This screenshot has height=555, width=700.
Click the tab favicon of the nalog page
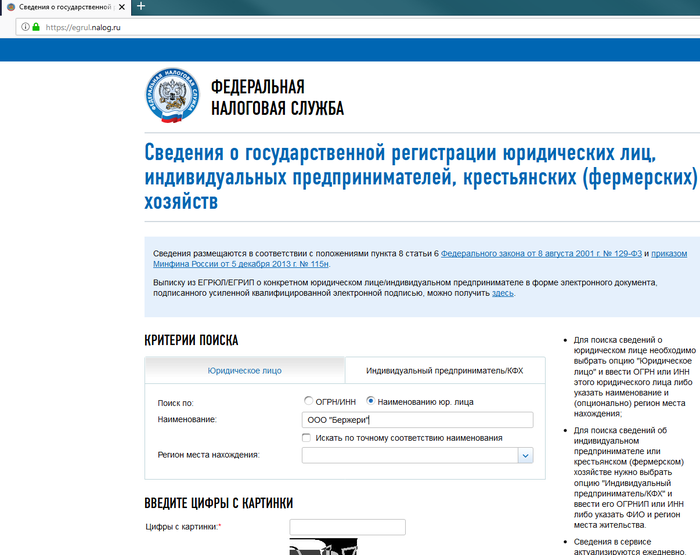pos(9,6)
